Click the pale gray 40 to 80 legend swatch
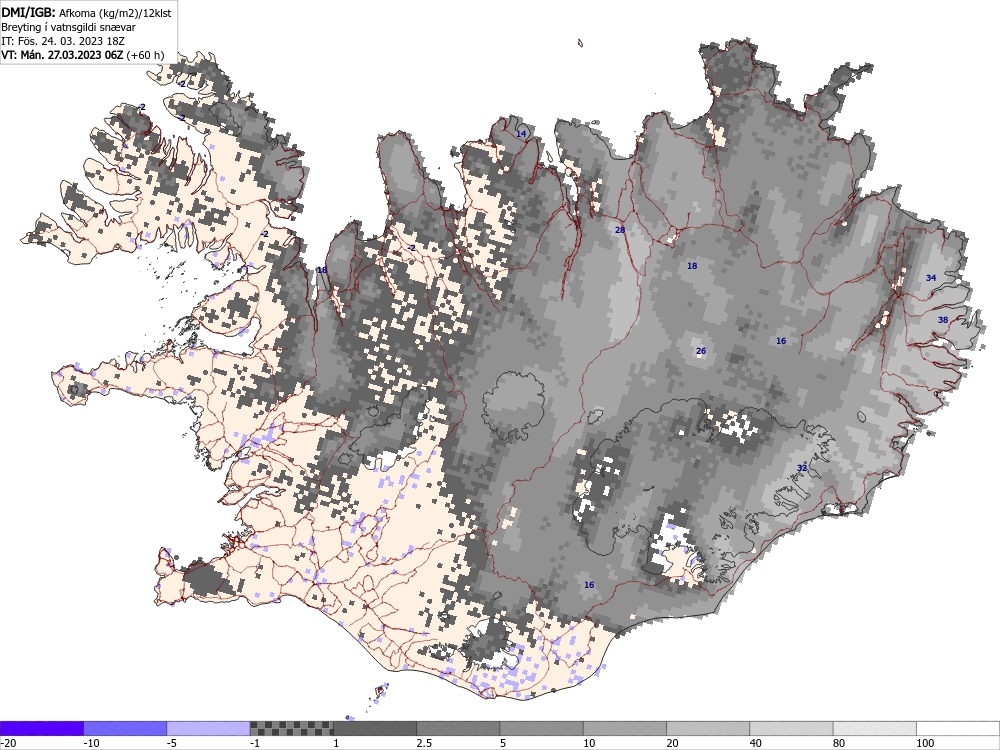This screenshot has height=750, width=1000. click(x=791, y=728)
